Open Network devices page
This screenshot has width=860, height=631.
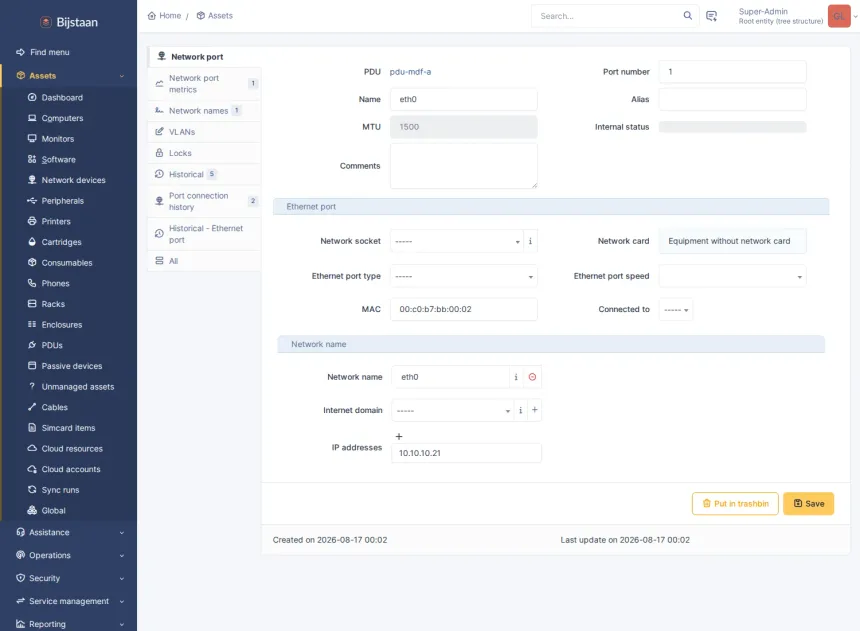click(73, 180)
